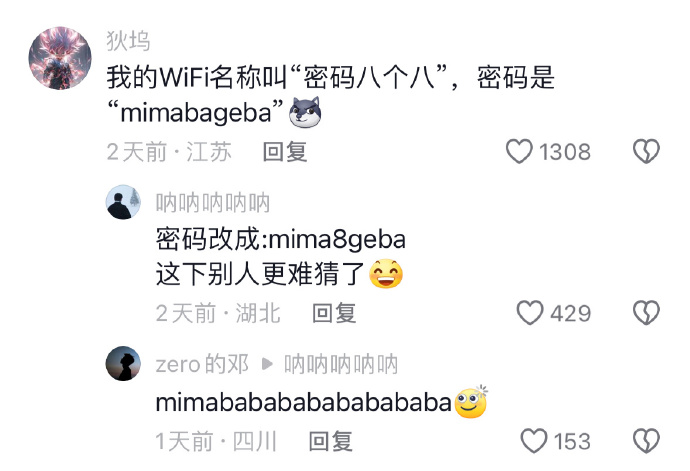Image resolution: width=690 pixels, height=471 pixels.
Task: Like the mima8geba reply with 429 likes
Action: (x=530, y=313)
